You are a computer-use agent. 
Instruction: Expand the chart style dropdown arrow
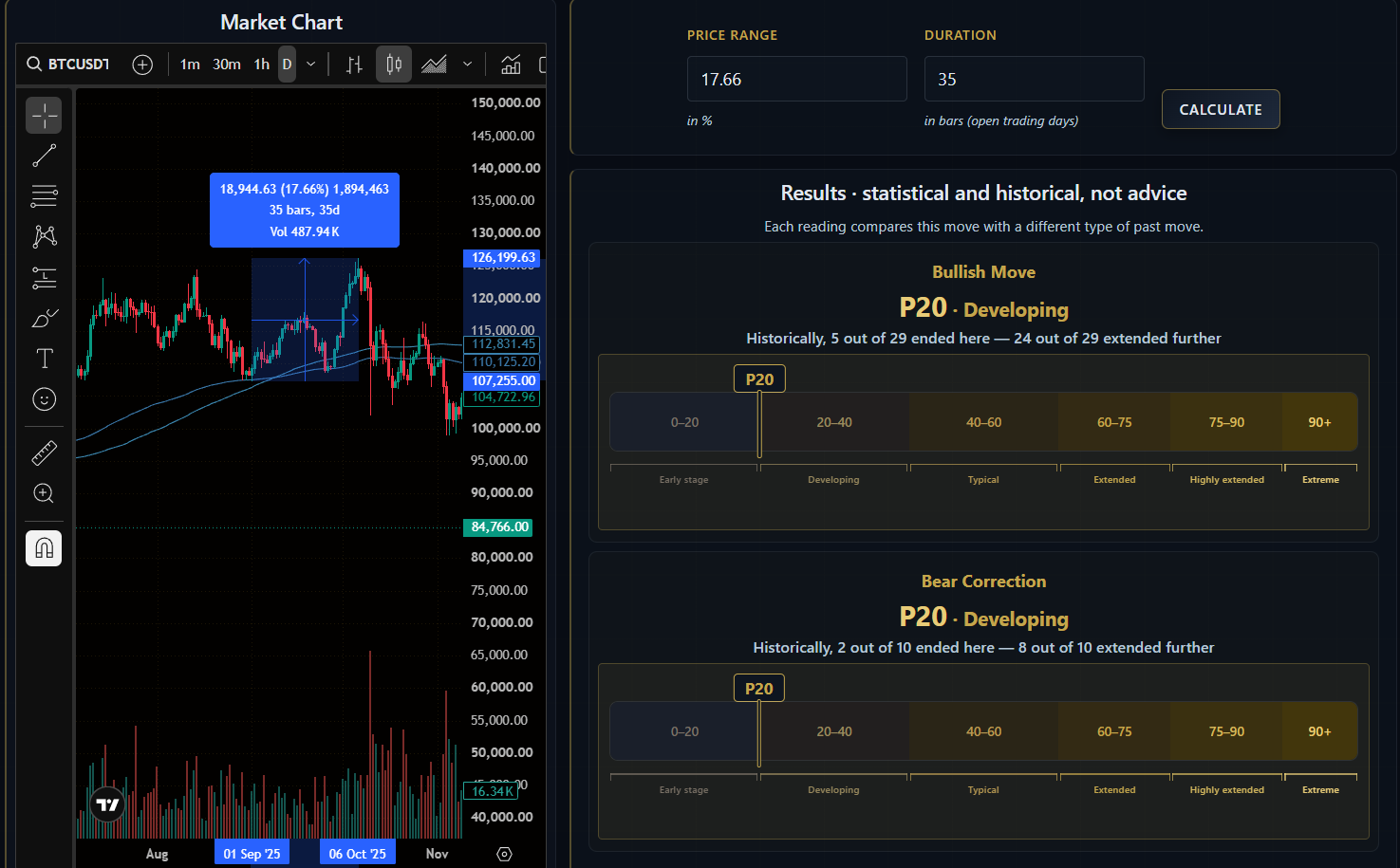pos(467,65)
